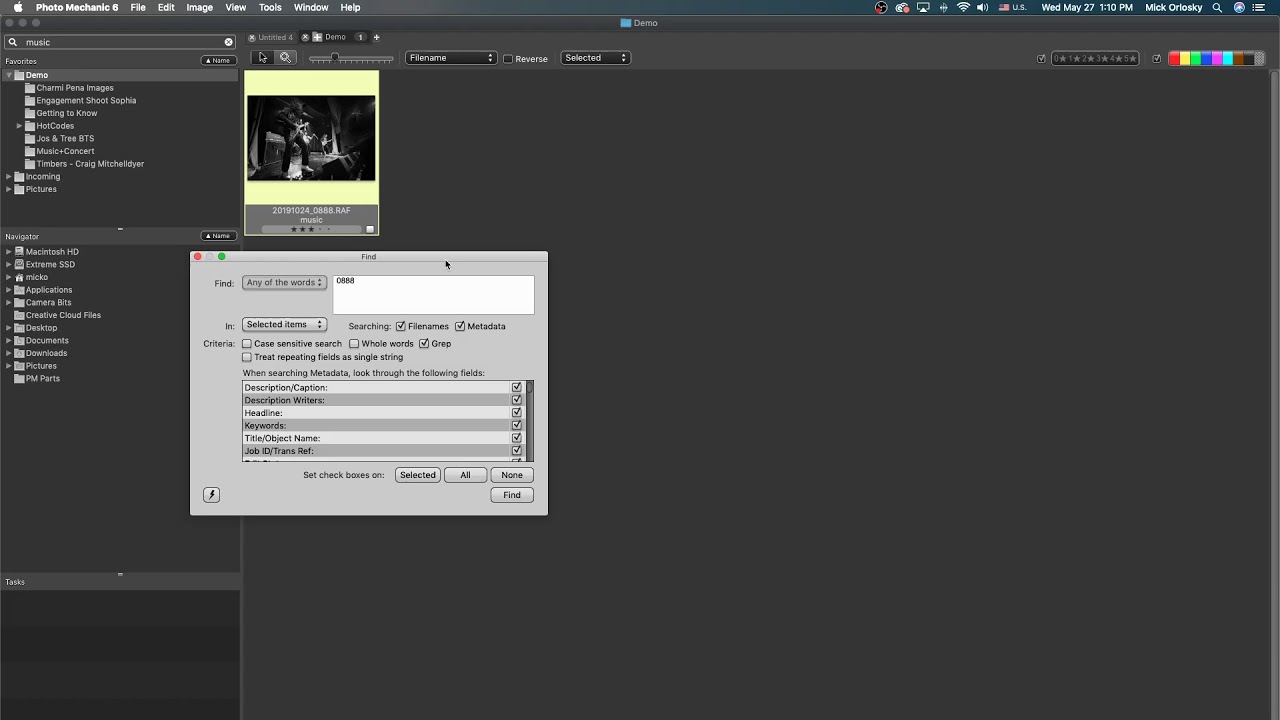Click the Macintosh HD drive icon

[19, 252]
